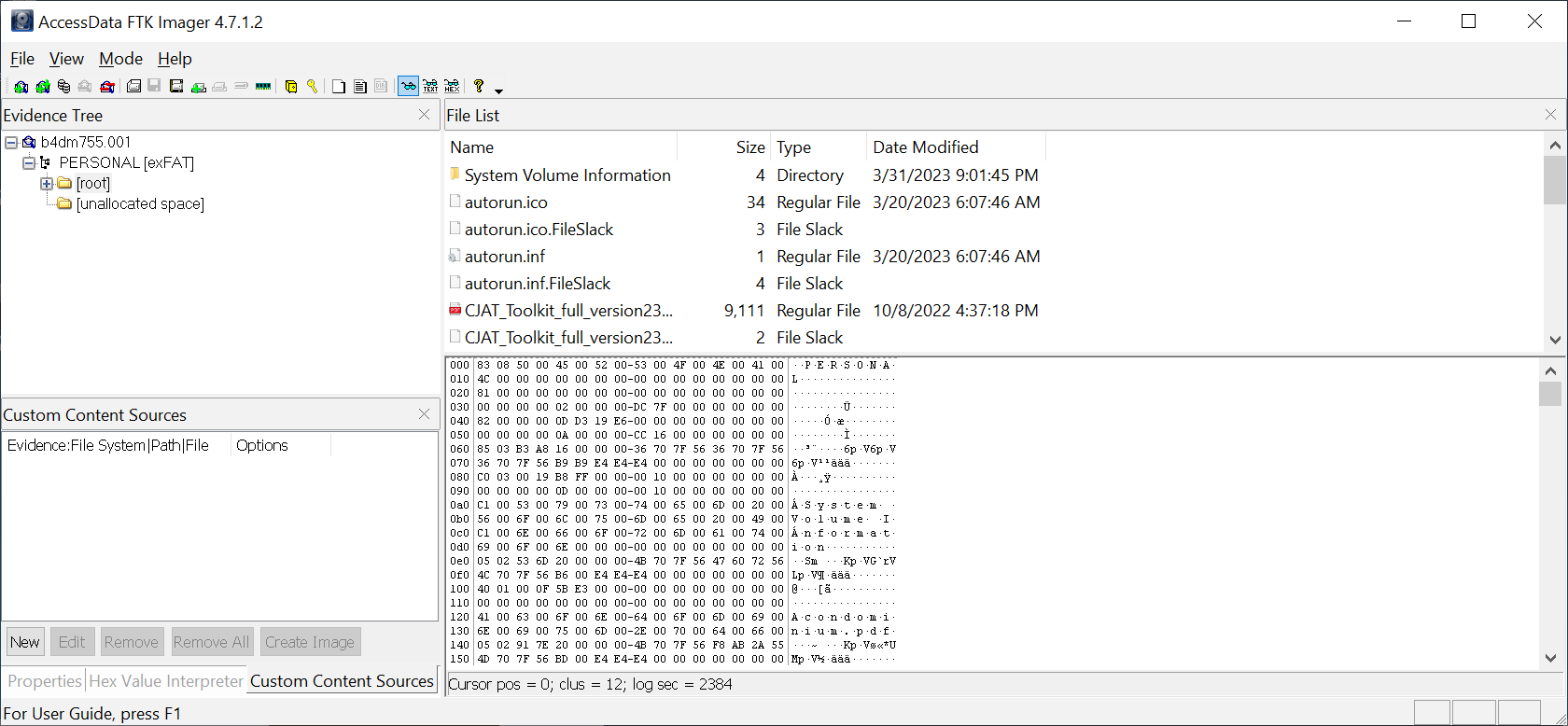The width and height of the screenshot is (1568, 726).
Task: Click the Add Evidence Item toolbar icon
Action: tap(21, 87)
